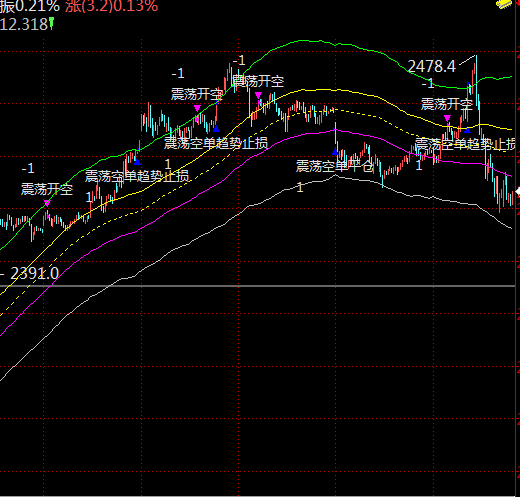
Task: Click the green down arrow beside 12.318
Action: click(x=51, y=24)
